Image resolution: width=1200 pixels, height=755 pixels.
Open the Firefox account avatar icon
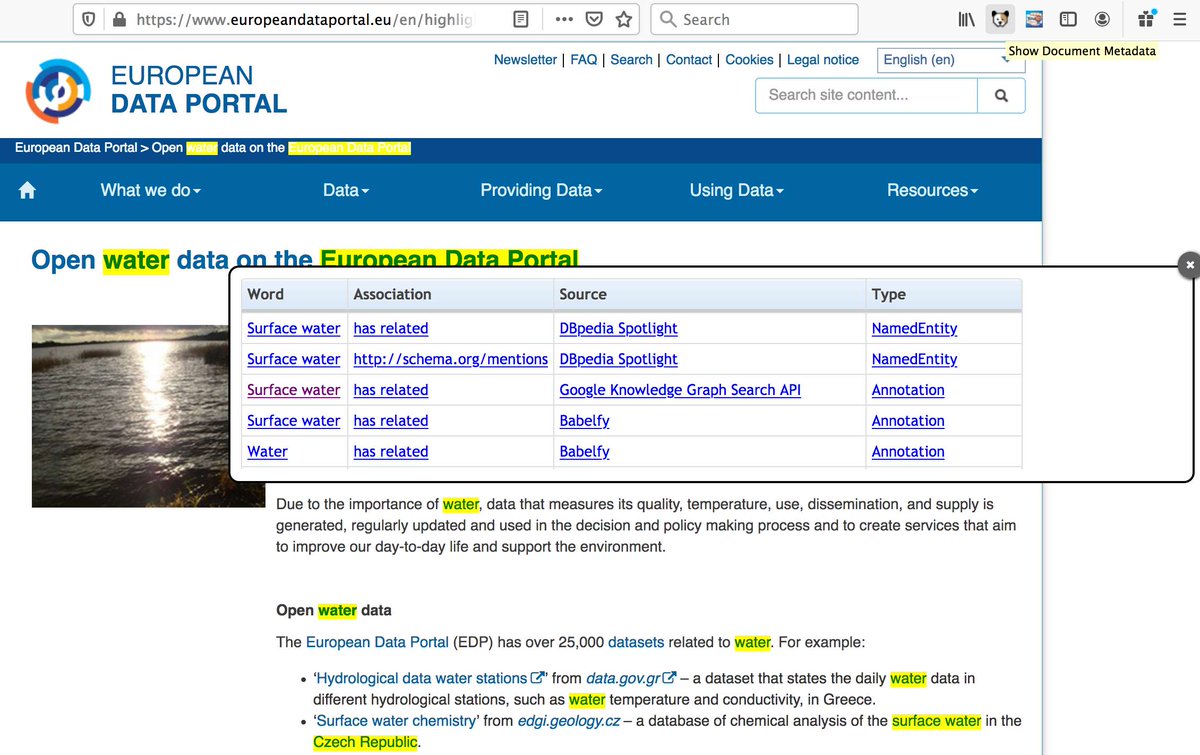[x=1102, y=19]
